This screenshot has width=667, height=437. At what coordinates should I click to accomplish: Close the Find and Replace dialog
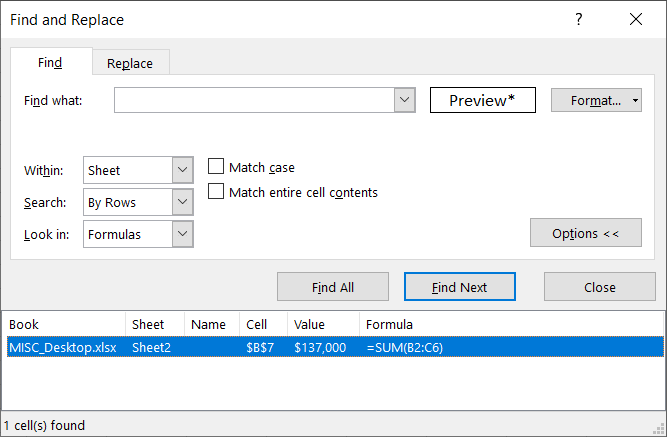tap(637, 20)
